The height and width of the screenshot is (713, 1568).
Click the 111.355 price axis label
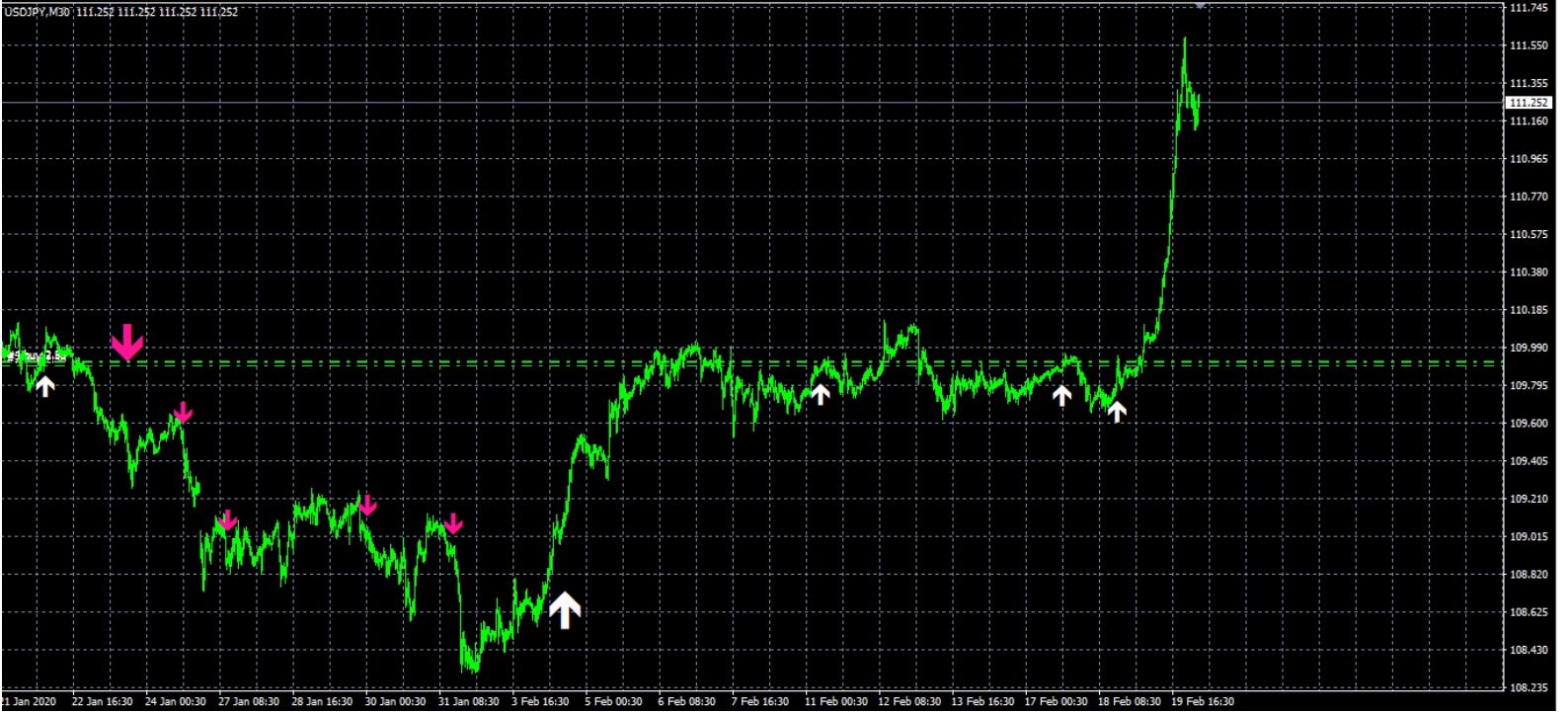1529,83
